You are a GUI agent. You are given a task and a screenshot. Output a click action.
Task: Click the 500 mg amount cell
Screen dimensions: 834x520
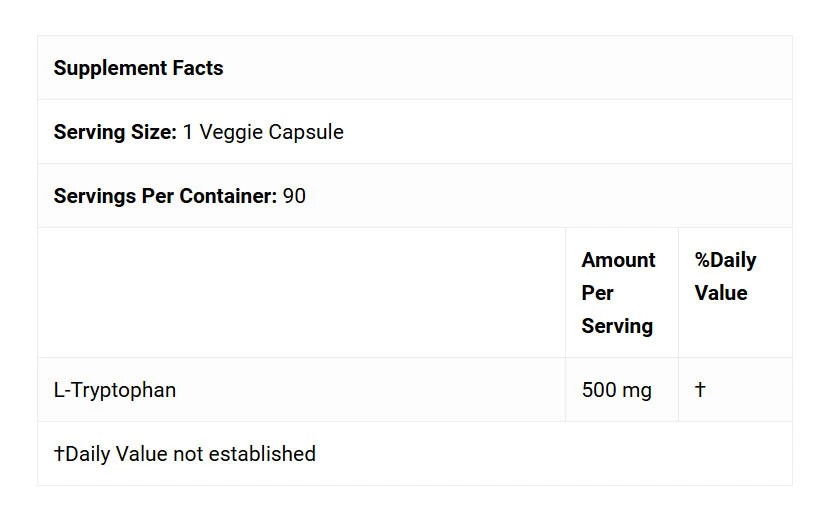pyautogui.click(x=616, y=390)
